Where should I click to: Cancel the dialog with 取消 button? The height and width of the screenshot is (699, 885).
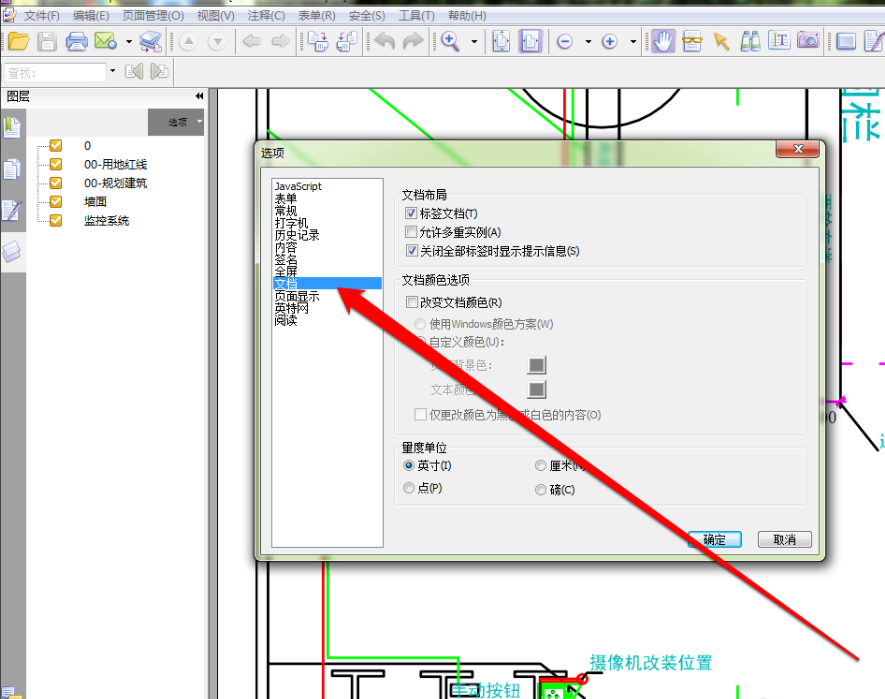pyautogui.click(x=785, y=539)
